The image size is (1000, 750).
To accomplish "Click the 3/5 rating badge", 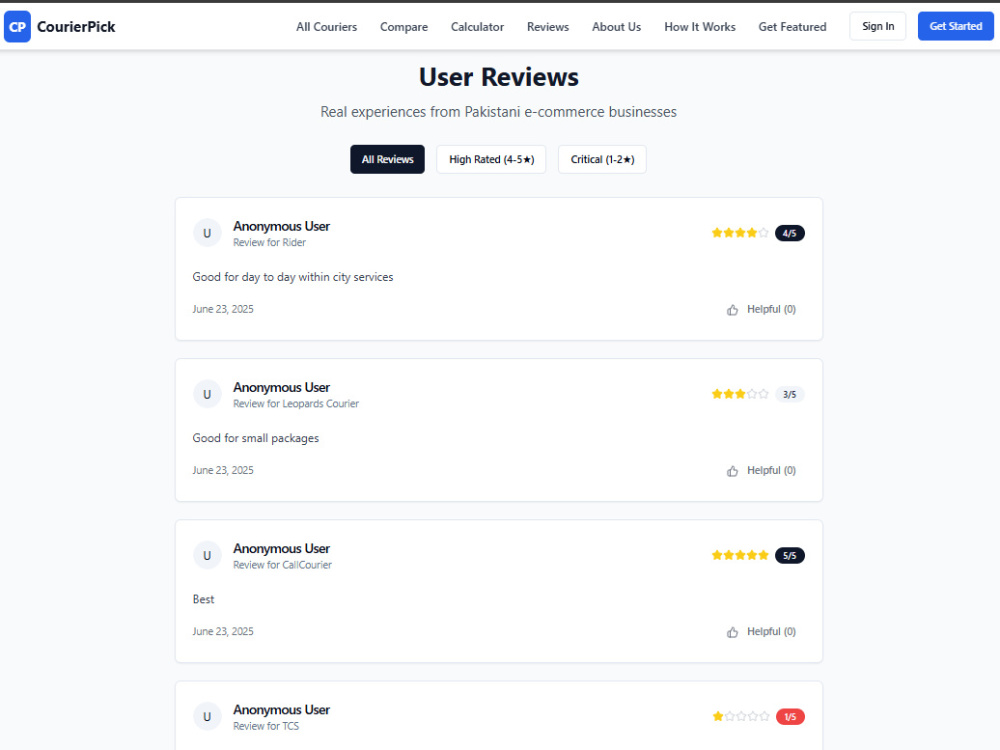I will 790,395.
